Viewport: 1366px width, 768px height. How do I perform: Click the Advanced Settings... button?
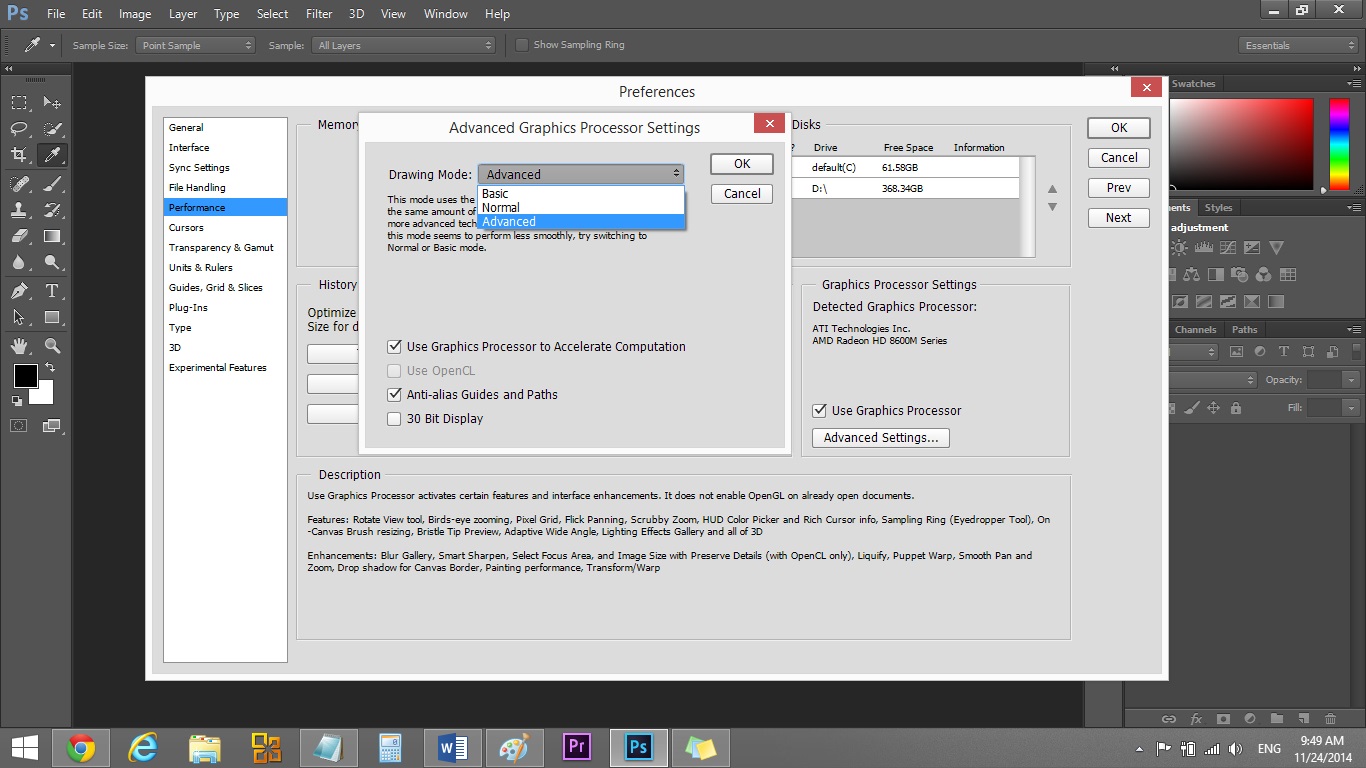tap(881, 438)
